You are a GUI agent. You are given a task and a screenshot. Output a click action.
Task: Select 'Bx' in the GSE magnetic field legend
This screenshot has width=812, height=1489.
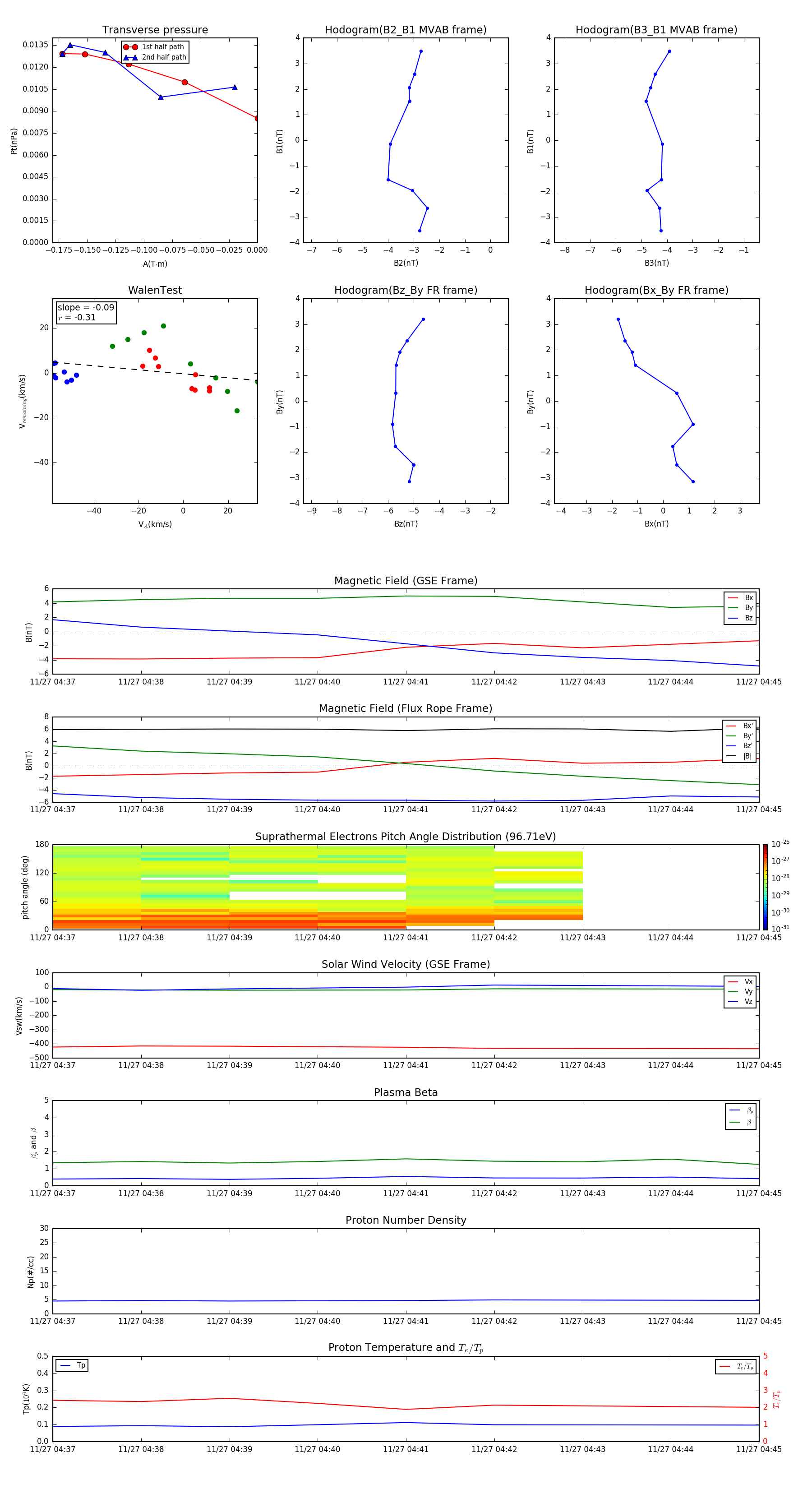coord(740,598)
